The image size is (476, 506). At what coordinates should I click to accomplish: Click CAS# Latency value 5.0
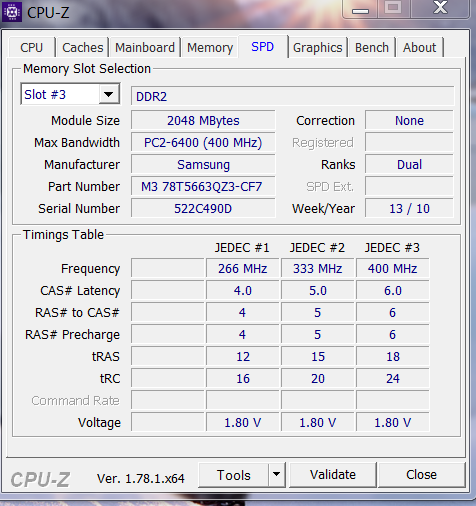click(x=318, y=290)
